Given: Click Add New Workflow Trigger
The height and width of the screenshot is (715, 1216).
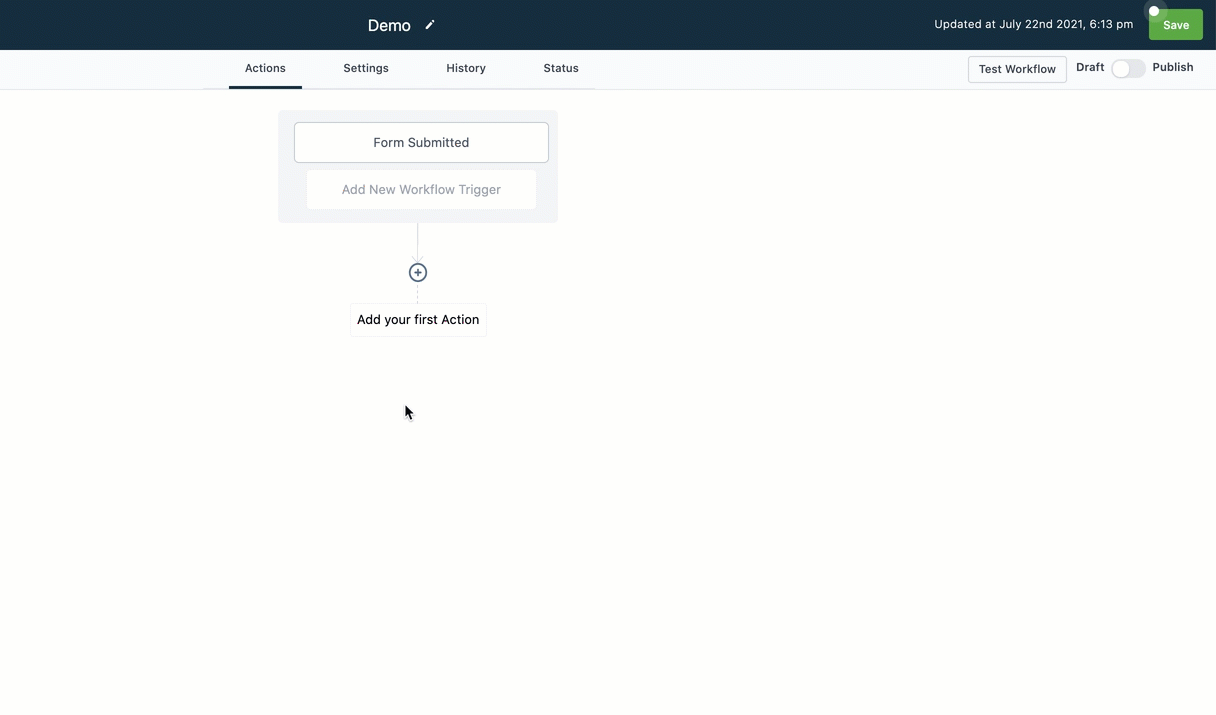Looking at the screenshot, I should pyautogui.click(x=421, y=189).
